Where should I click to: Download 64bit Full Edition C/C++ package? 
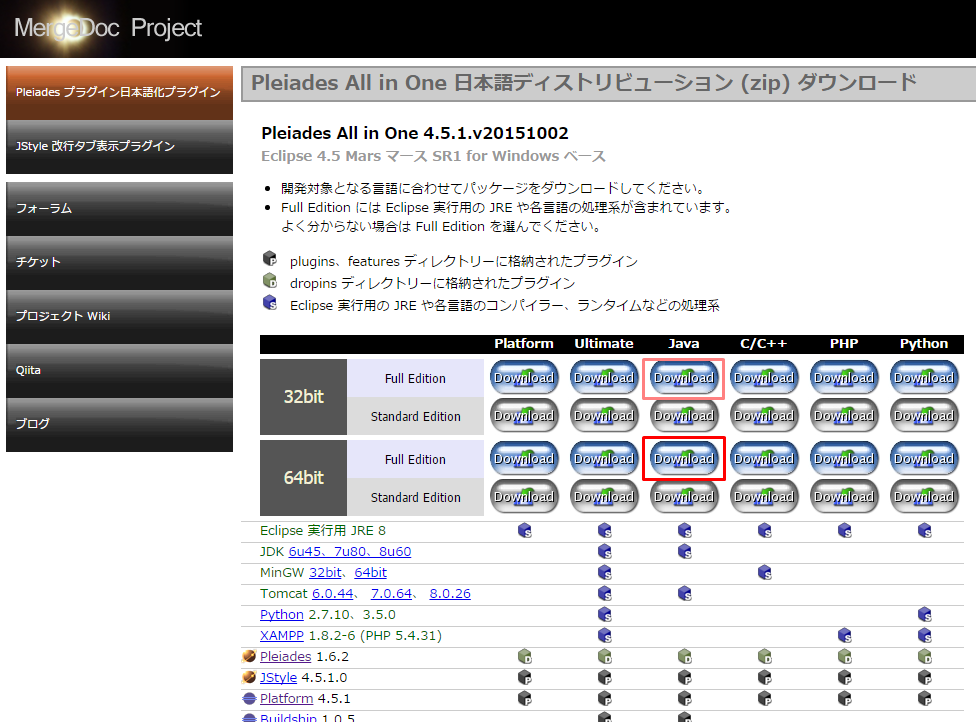(763, 459)
